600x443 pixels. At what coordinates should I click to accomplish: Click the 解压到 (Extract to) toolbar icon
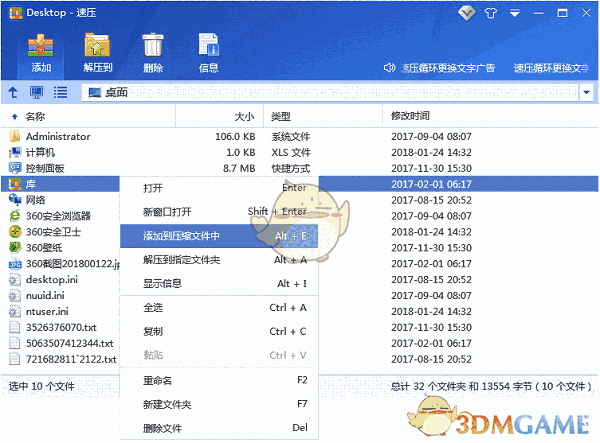[97, 45]
